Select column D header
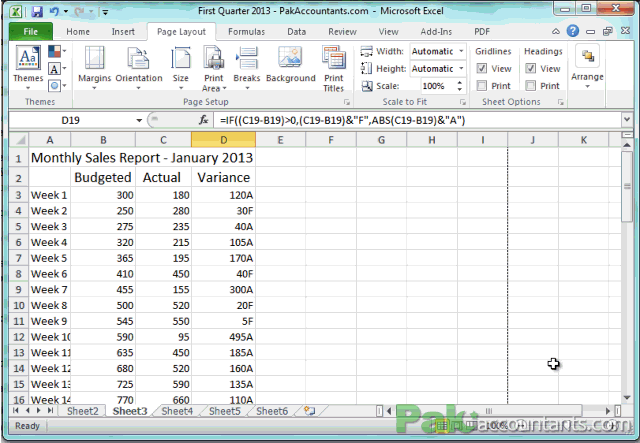 [224, 140]
